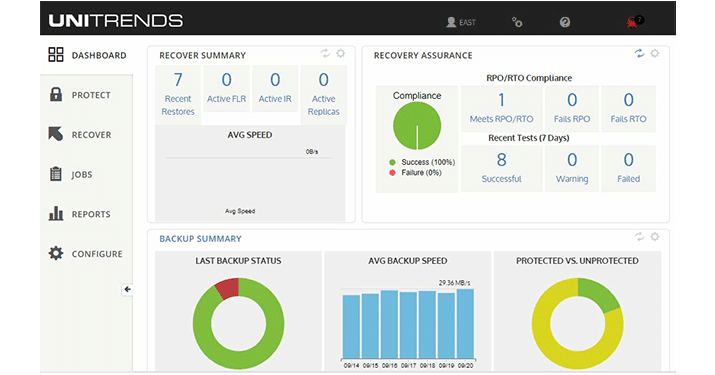Image resolution: width=715 pixels, height=375 pixels.
Task: Toggle the Failure (0%) legend entry
Action: (415, 172)
